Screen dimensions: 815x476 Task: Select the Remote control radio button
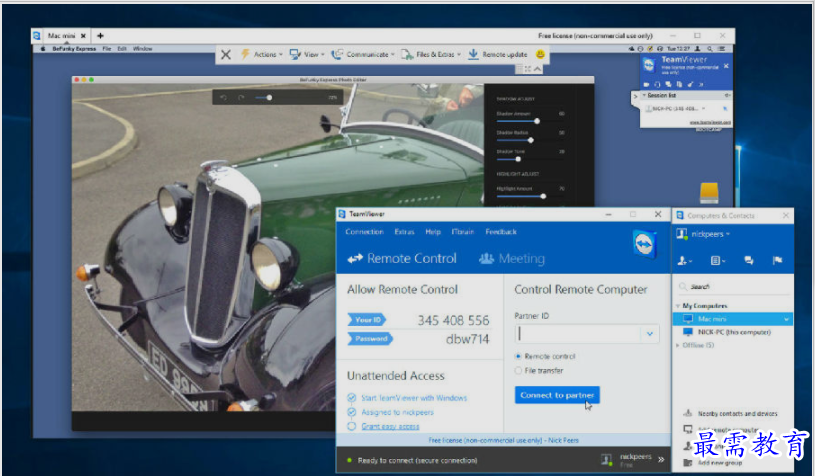(518, 356)
